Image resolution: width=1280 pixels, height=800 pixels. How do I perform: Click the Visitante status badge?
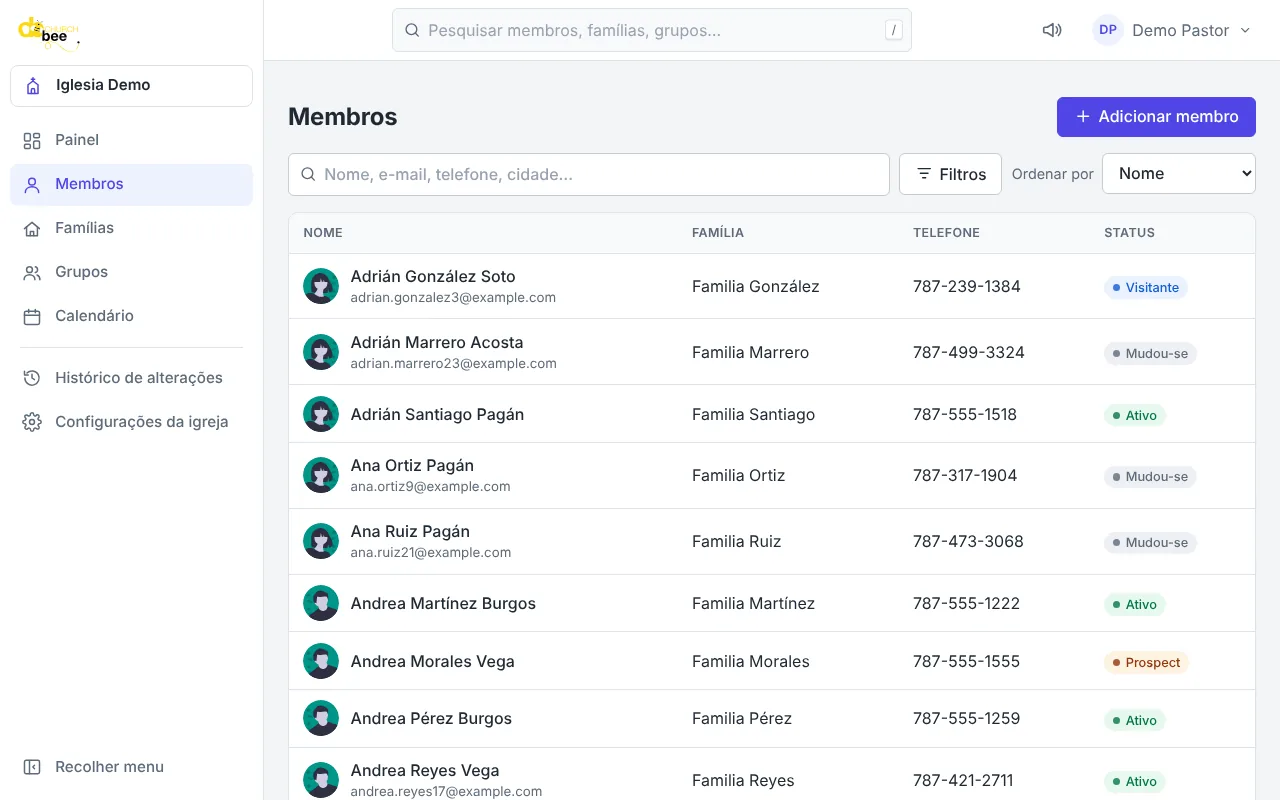(x=1145, y=287)
